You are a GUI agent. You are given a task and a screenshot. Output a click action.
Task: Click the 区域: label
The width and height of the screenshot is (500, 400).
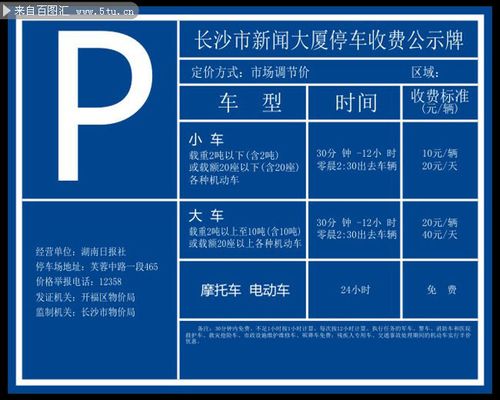(x=425, y=72)
